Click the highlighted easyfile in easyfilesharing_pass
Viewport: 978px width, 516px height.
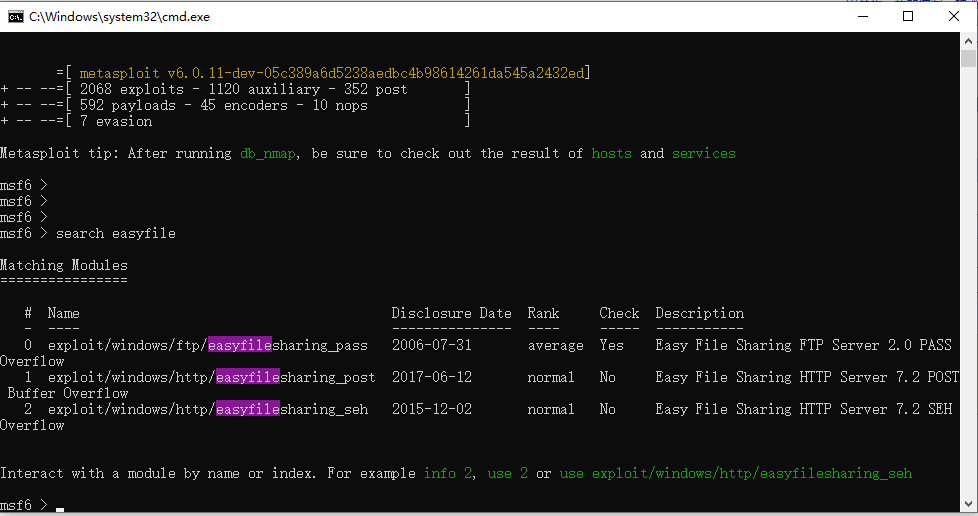240,345
